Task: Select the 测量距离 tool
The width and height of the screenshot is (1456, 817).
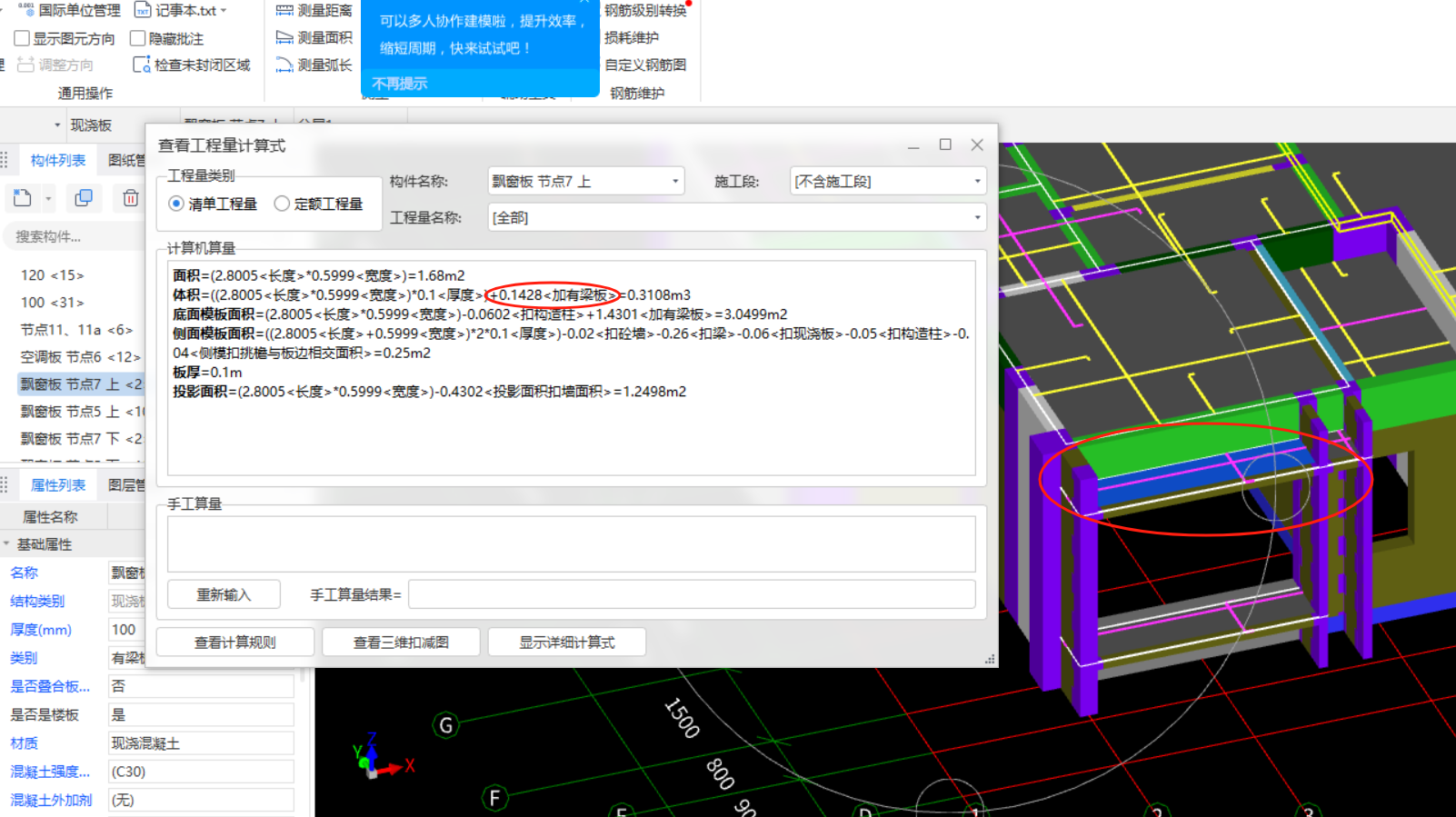Action: coord(314,10)
